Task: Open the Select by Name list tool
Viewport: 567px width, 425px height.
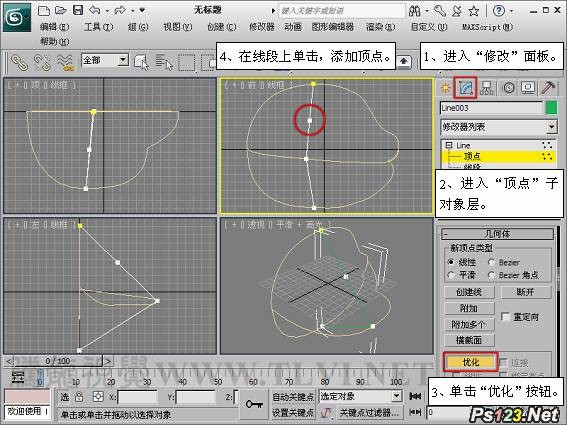Action: tap(164, 62)
